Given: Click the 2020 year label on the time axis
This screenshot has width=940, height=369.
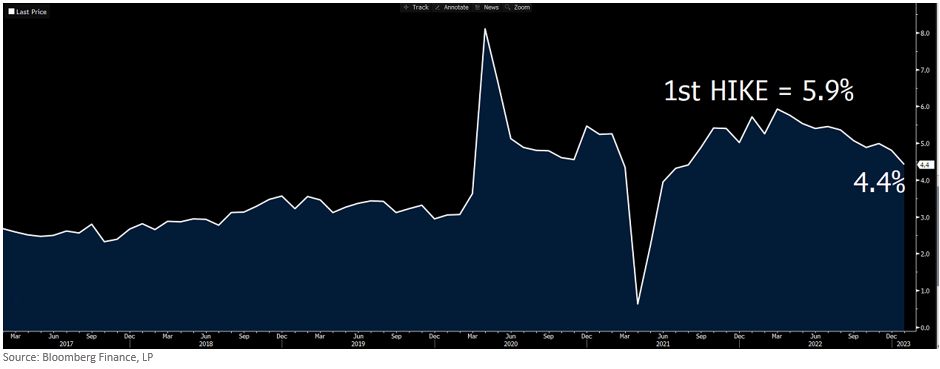Looking at the screenshot, I should pyautogui.click(x=510, y=344).
